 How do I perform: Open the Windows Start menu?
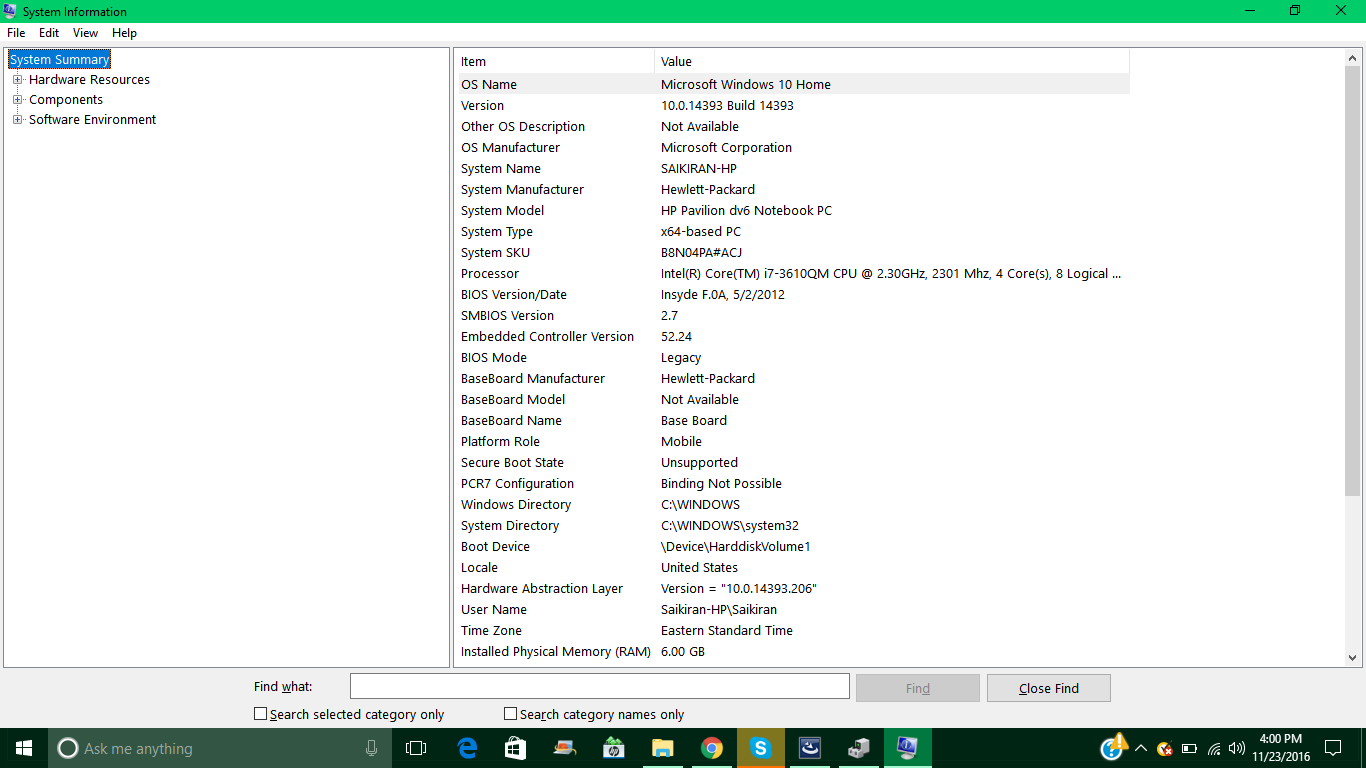pyautogui.click(x=24, y=748)
